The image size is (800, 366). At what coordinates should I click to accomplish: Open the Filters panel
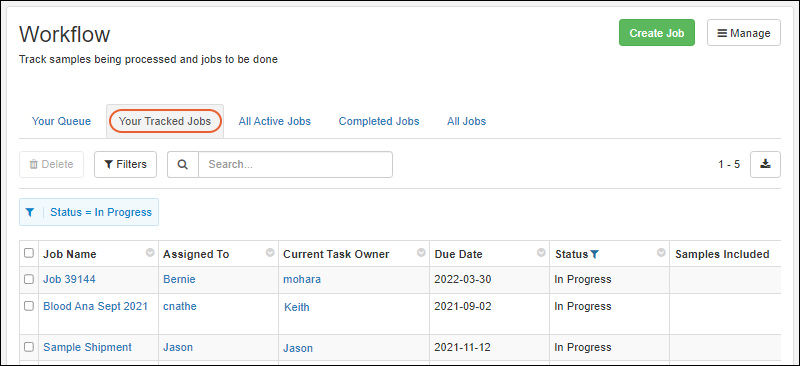coord(126,164)
